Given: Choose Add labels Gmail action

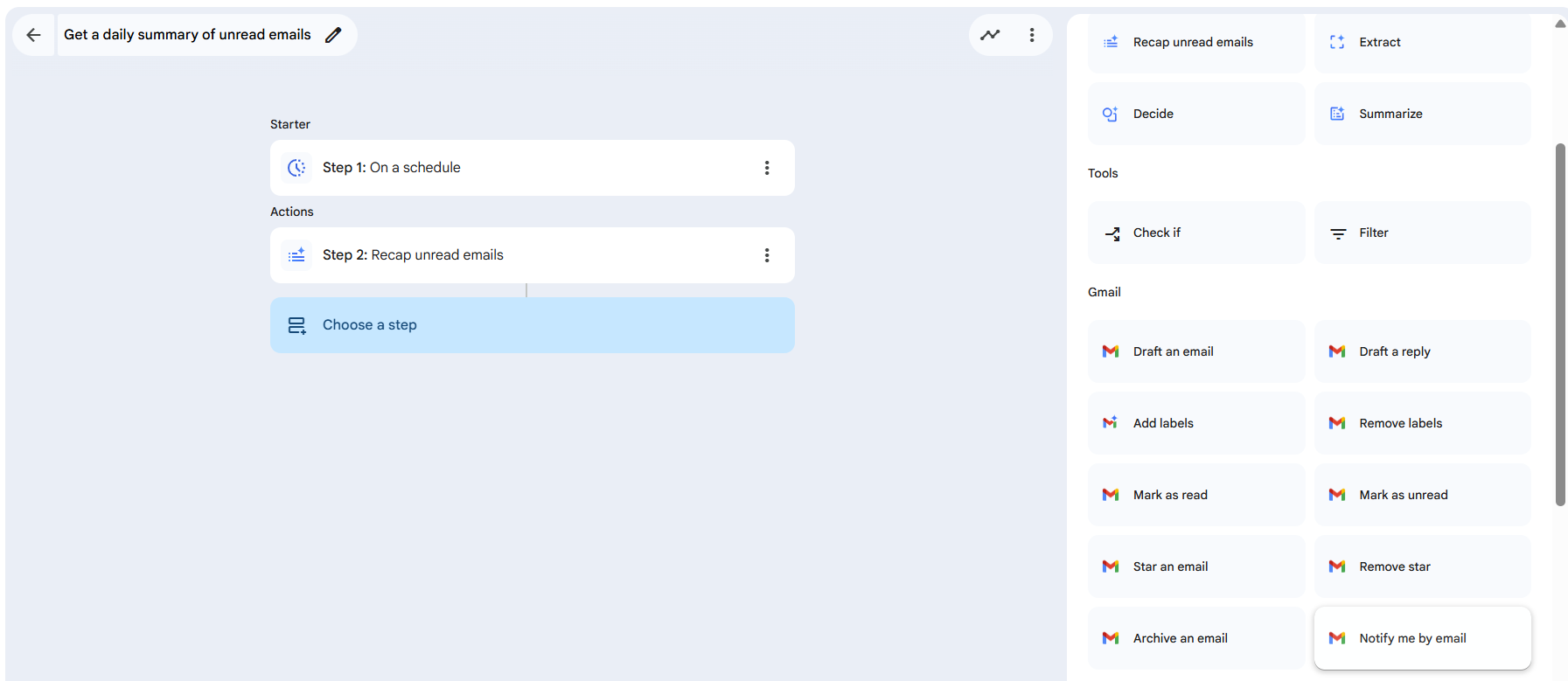Looking at the screenshot, I should tap(1195, 423).
